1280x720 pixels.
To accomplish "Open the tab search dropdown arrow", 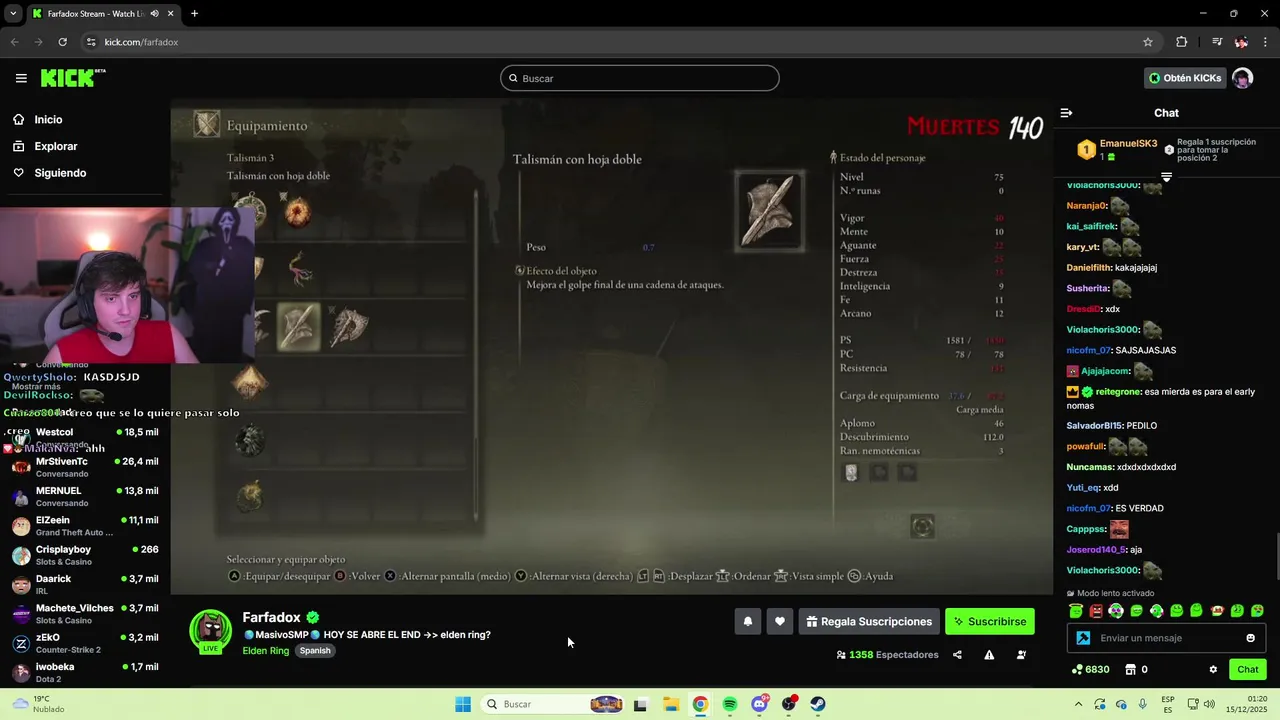I will [13, 14].
